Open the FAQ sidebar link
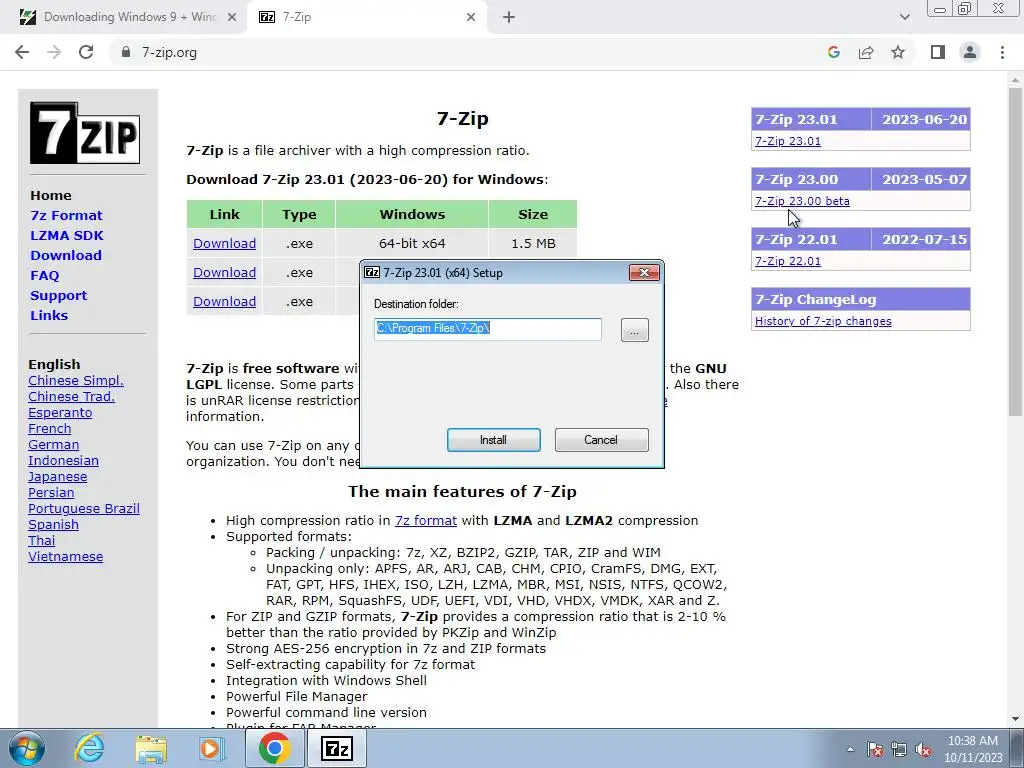1024x768 pixels. [x=44, y=276]
